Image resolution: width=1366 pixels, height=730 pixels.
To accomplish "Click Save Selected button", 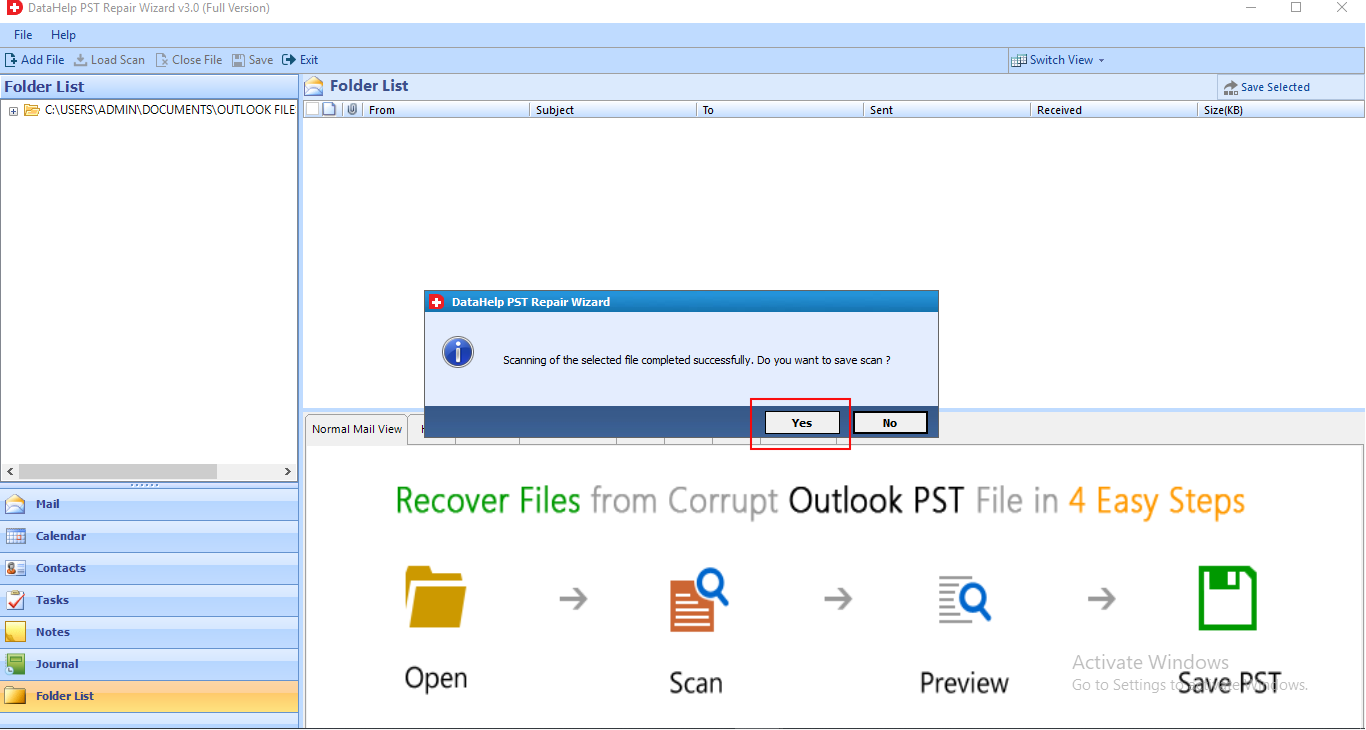I will click(1266, 87).
